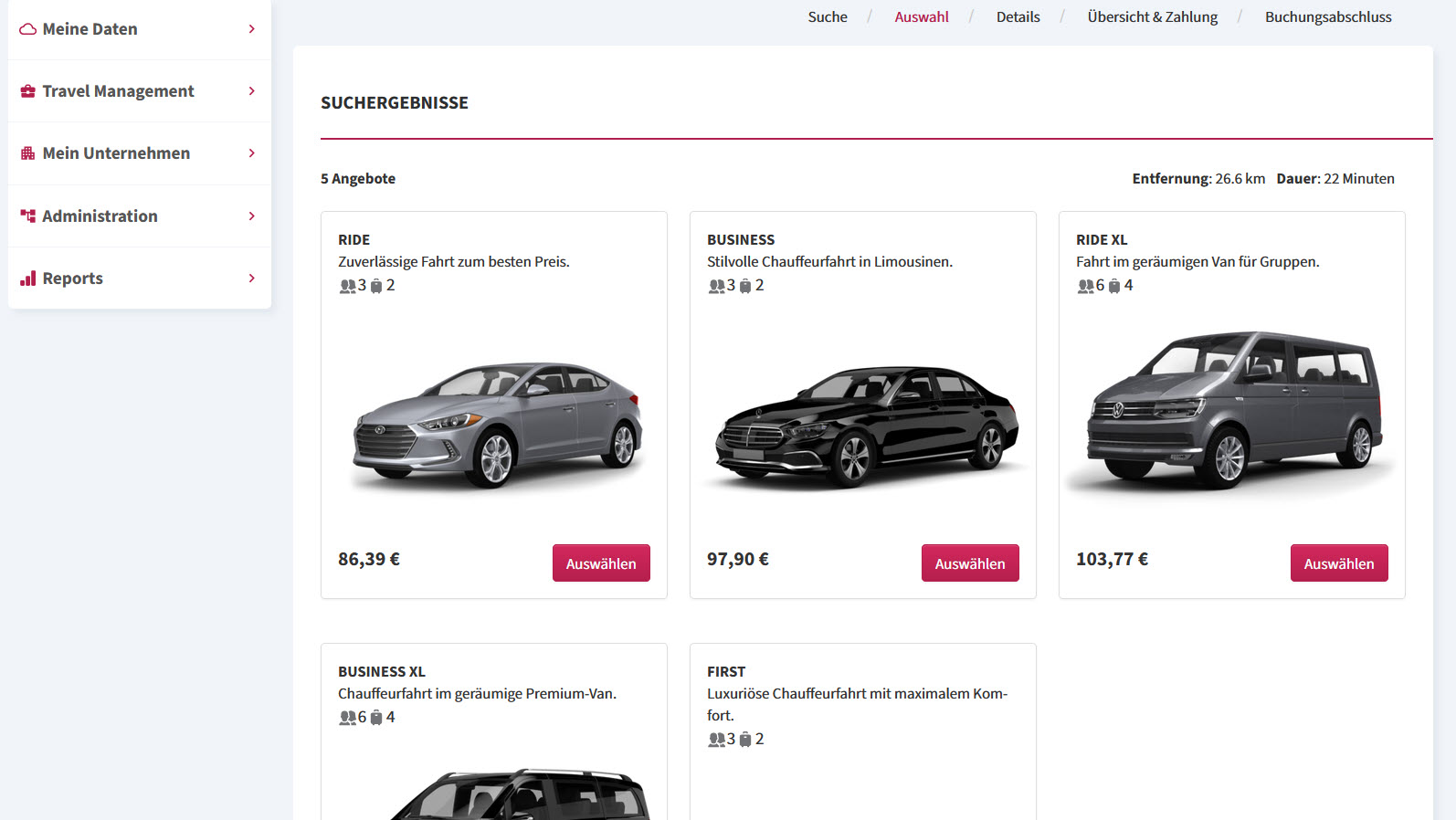This screenshot has height=820, width=1456.
Task: Click the cloud icon beside Meine Daten
Action: coord(28,29)
